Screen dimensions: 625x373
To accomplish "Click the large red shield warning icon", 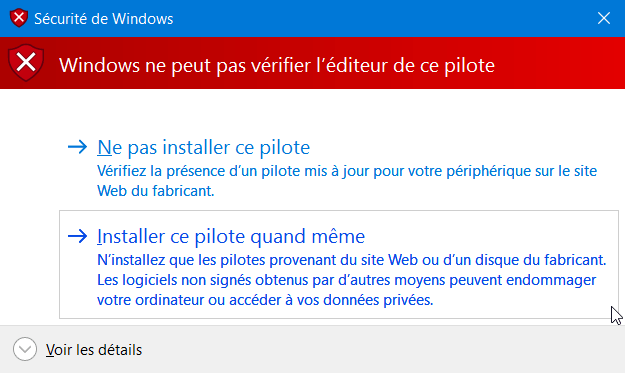I will (26, 63).
